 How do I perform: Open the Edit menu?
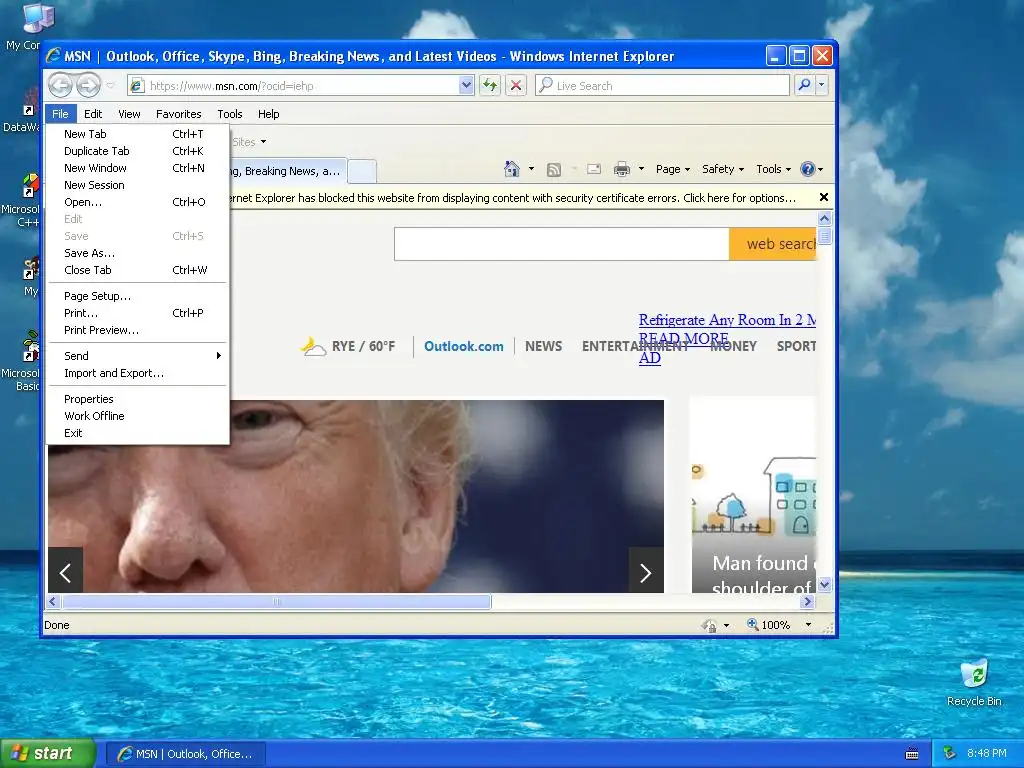coord(93,114)
